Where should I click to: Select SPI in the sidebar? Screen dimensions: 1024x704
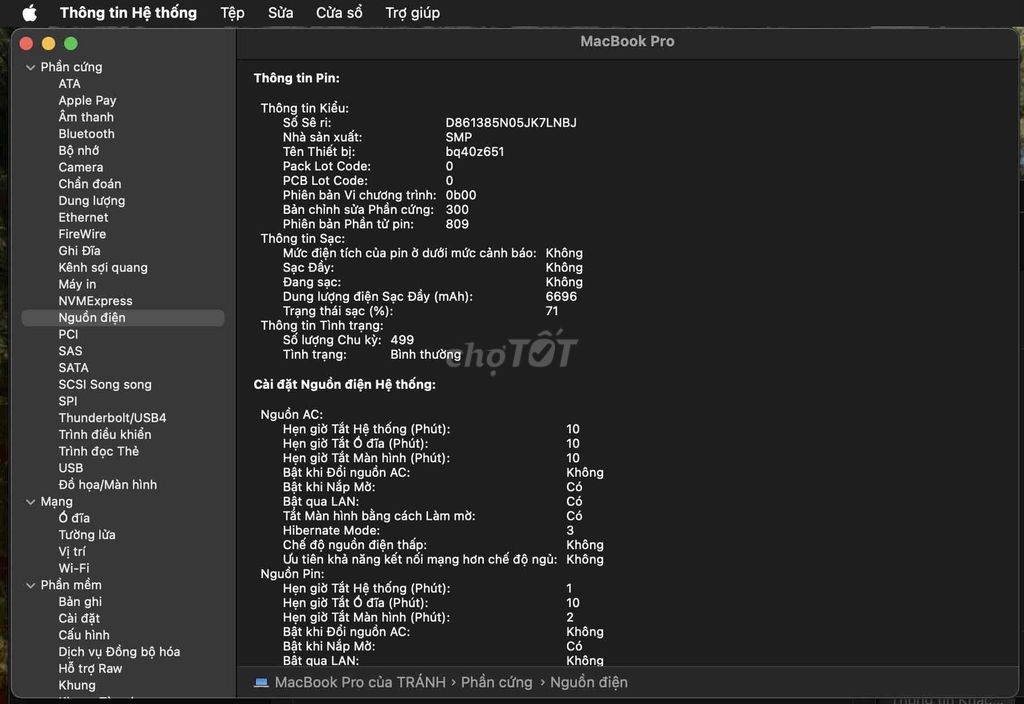tap(67, 401)
